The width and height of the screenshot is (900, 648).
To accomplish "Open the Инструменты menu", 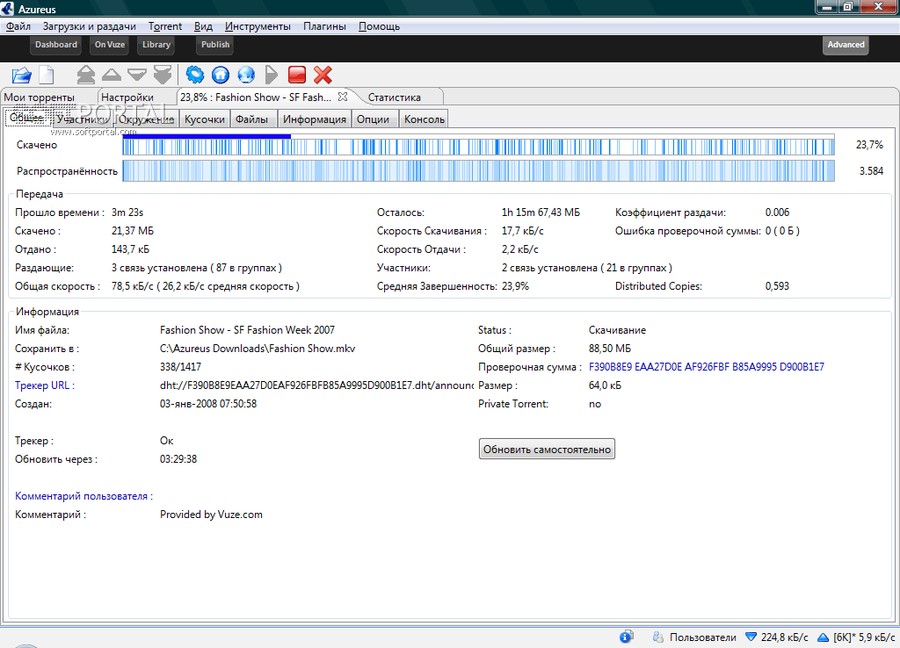I will (x=258, y=26).
